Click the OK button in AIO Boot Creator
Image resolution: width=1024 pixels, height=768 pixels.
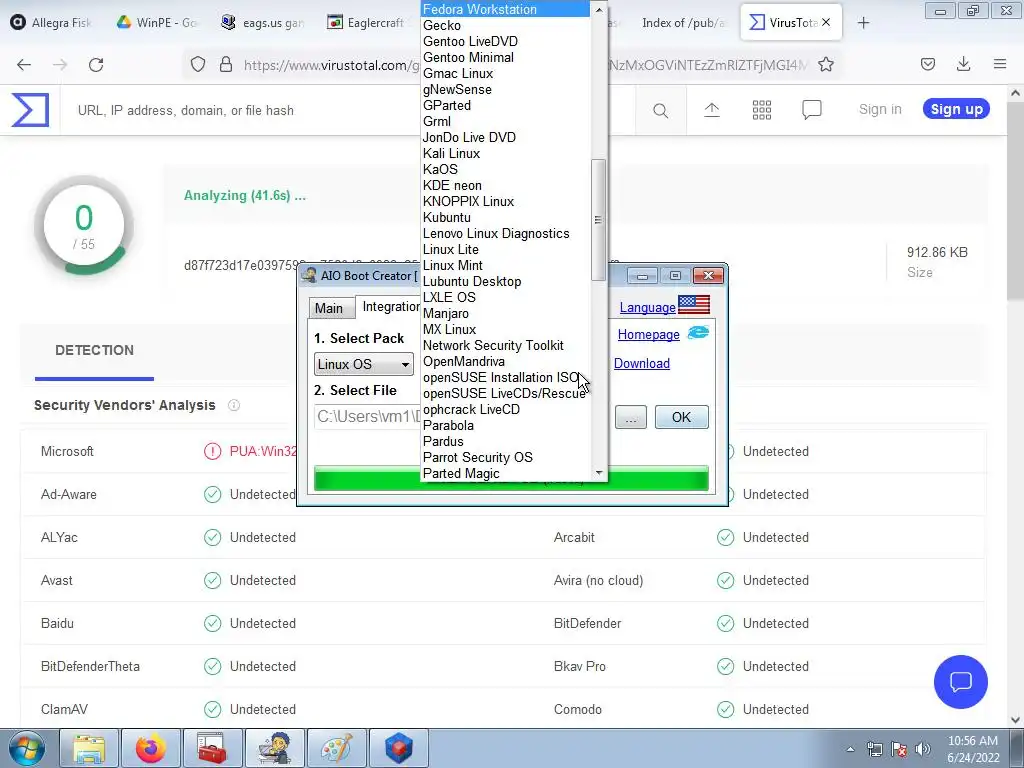681,417
